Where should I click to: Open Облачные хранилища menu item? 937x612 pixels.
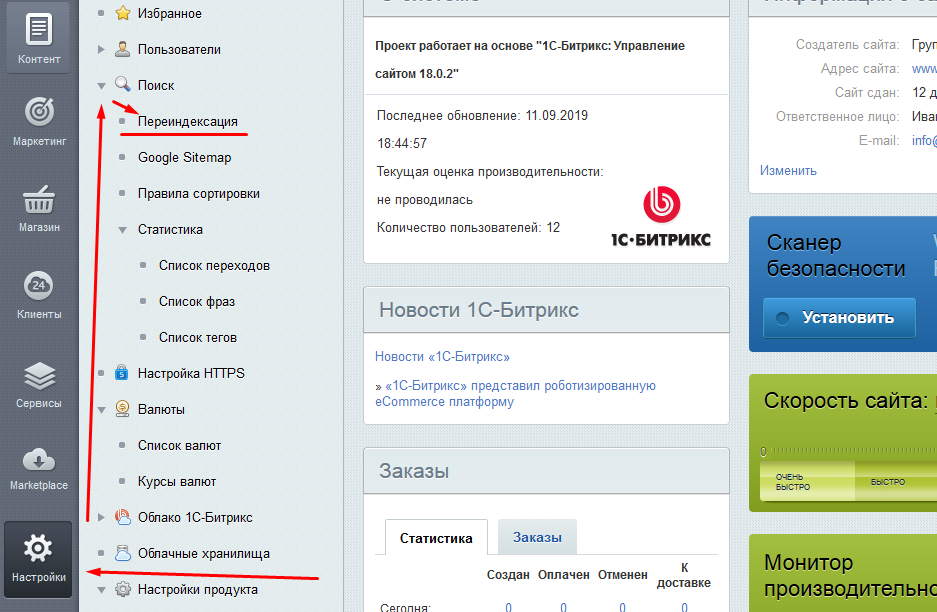coord(204,553)
